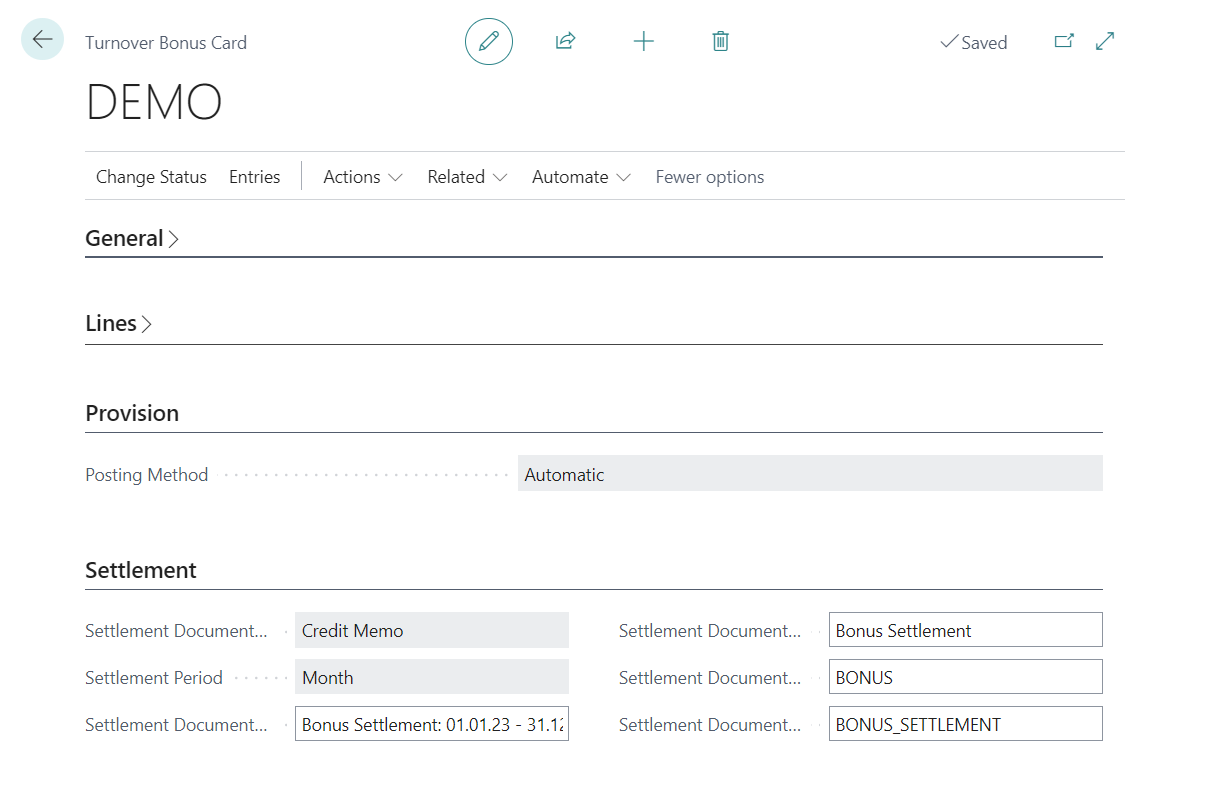
Task: Click Change Status in the action bar
Action: [x=151, y=177]
